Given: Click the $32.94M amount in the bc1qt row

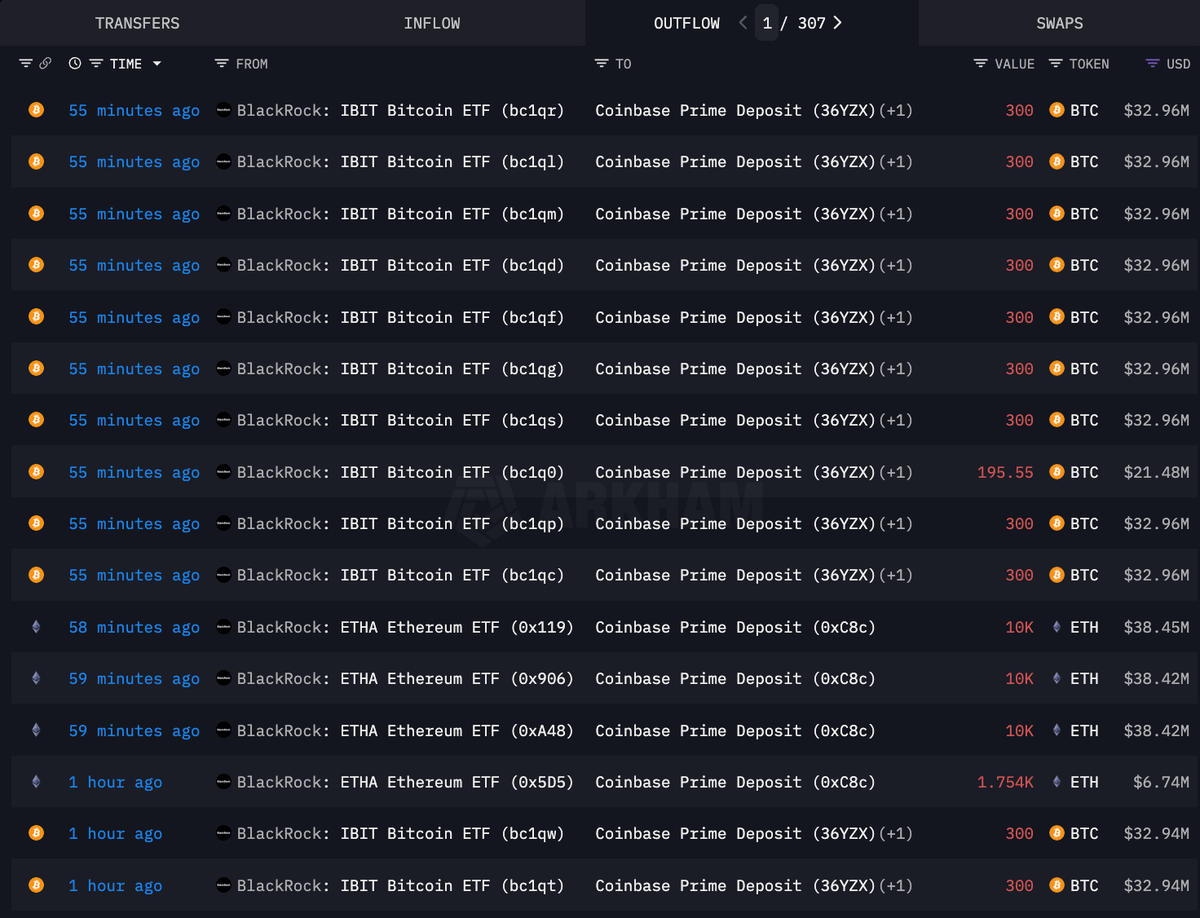Looking at the screenshot, I should coord(1156,885).
